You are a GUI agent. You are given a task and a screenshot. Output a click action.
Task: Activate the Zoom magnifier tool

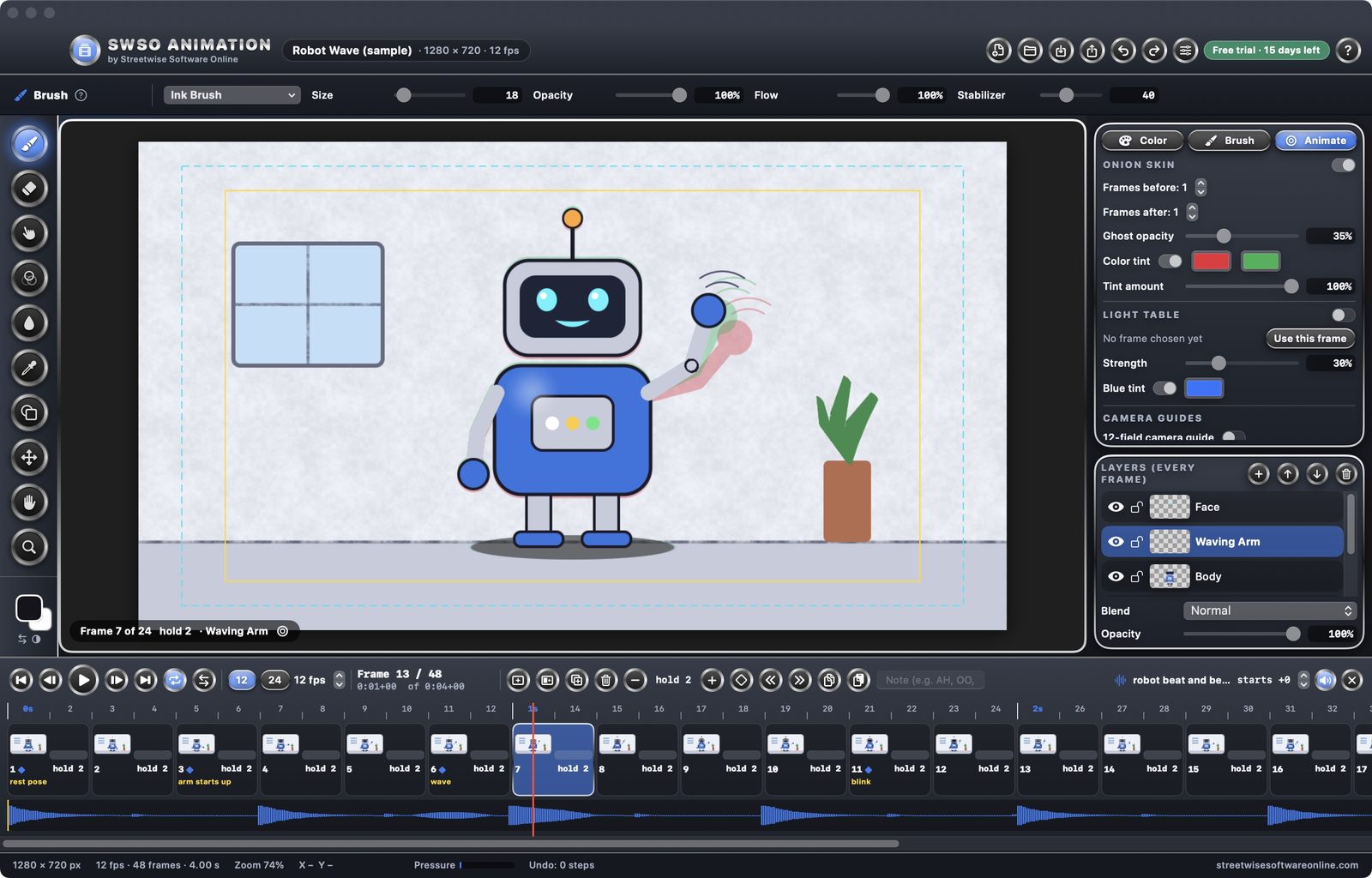click(29, 547)
